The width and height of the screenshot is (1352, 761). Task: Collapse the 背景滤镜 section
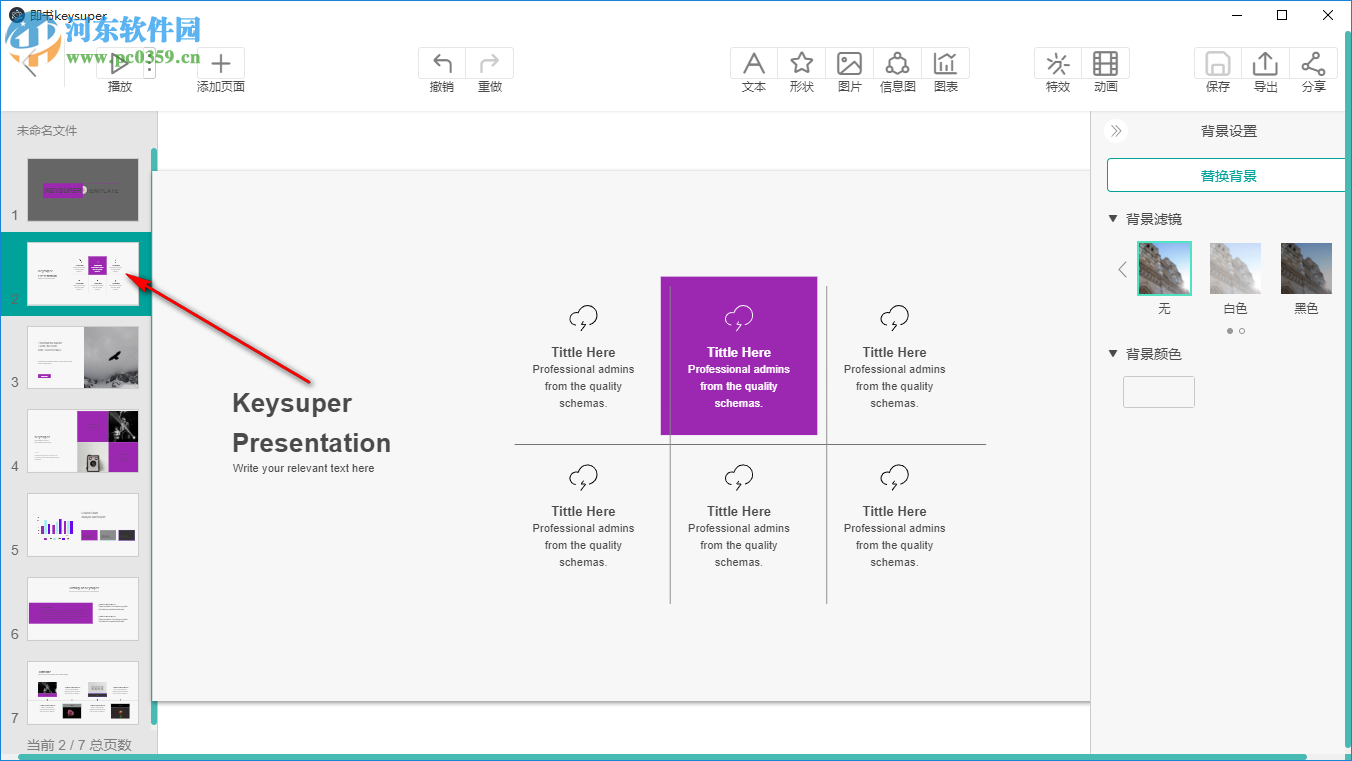(1113, 219)
